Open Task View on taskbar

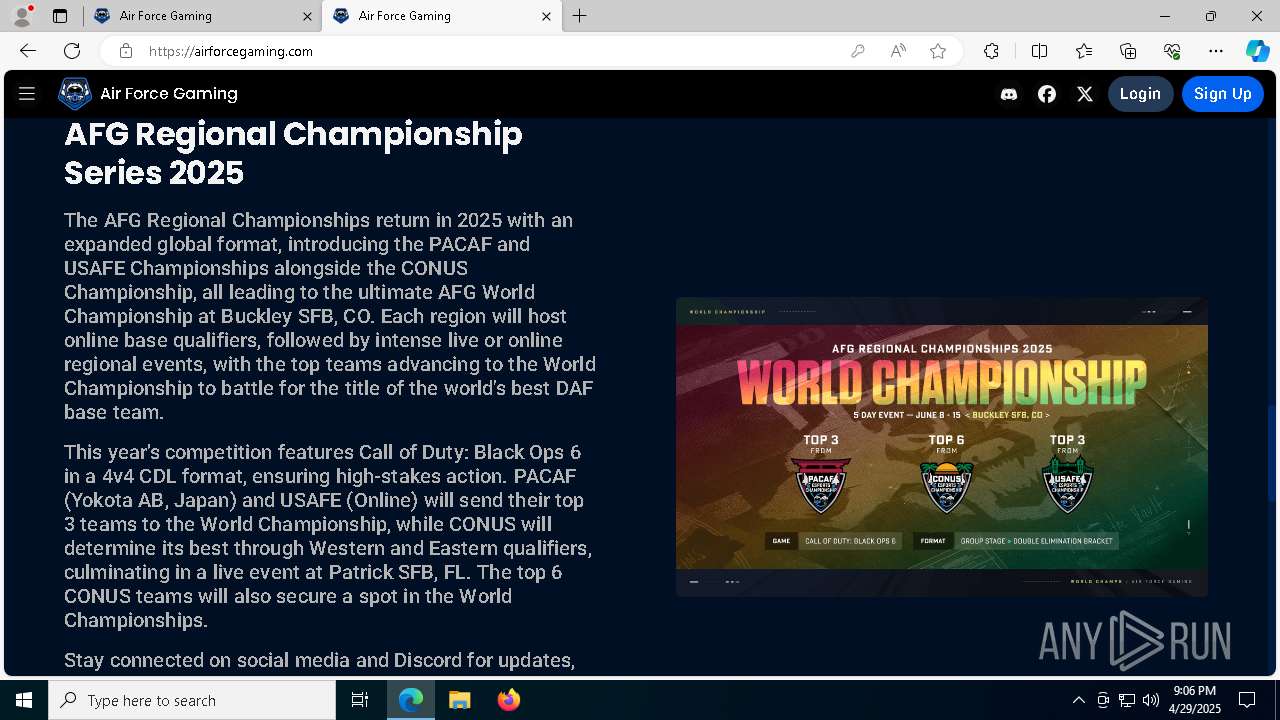tap(360, 700)
